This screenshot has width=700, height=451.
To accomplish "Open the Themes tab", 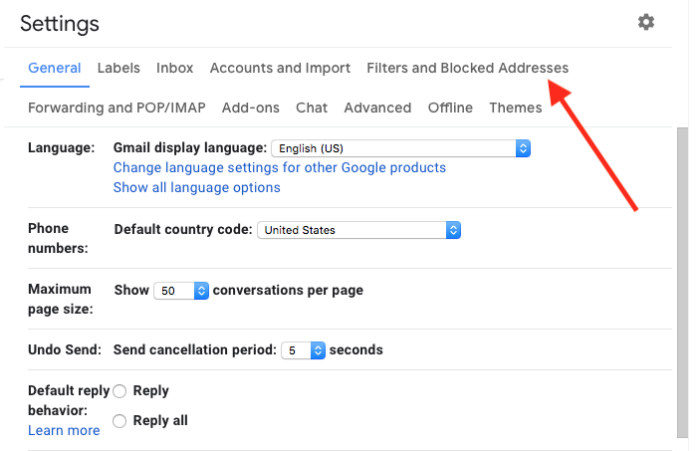I will (x=515, y=108).
